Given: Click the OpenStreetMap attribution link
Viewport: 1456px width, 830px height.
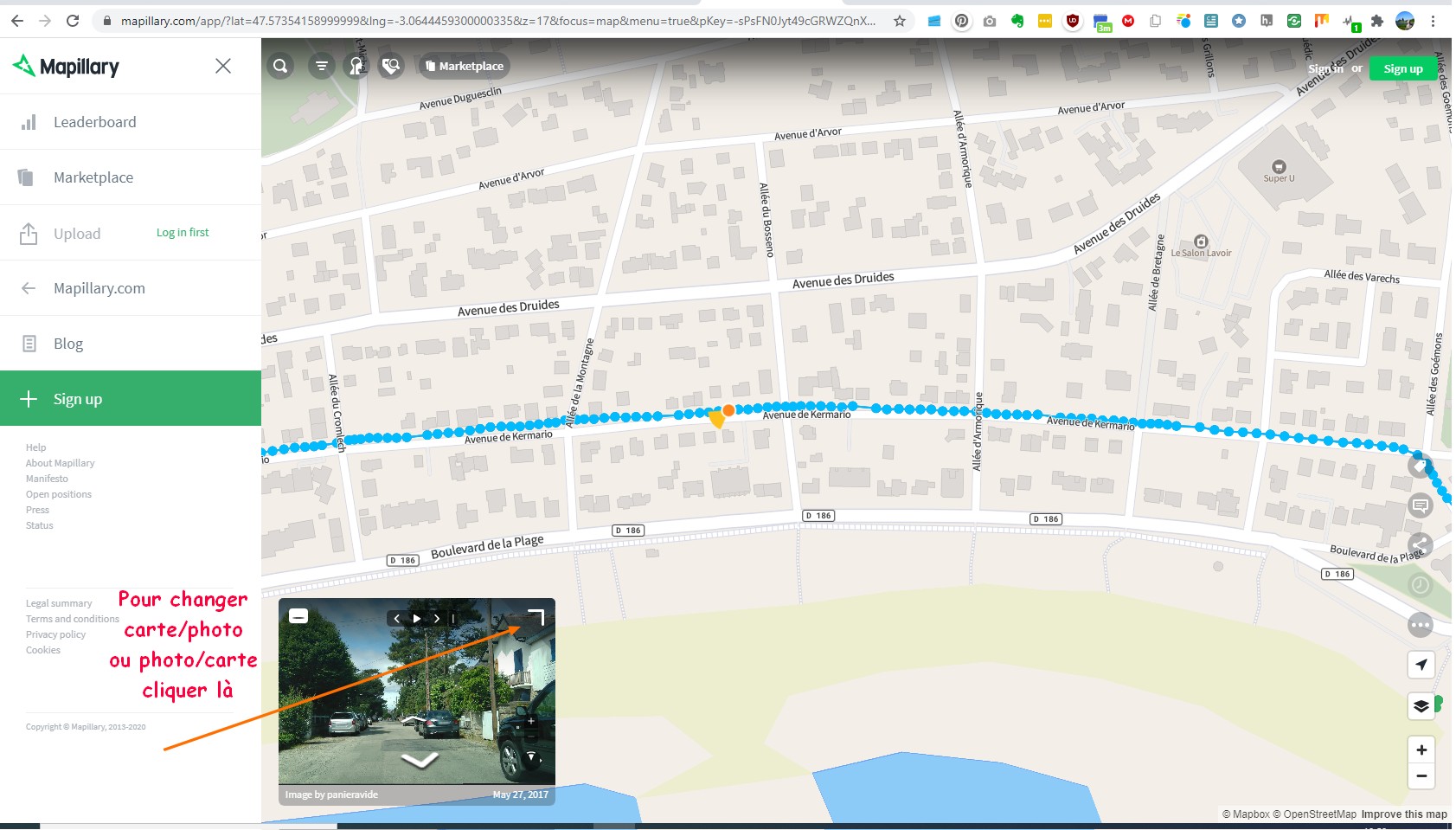Looking at the screenshot, I should [x=1314, y=814].
